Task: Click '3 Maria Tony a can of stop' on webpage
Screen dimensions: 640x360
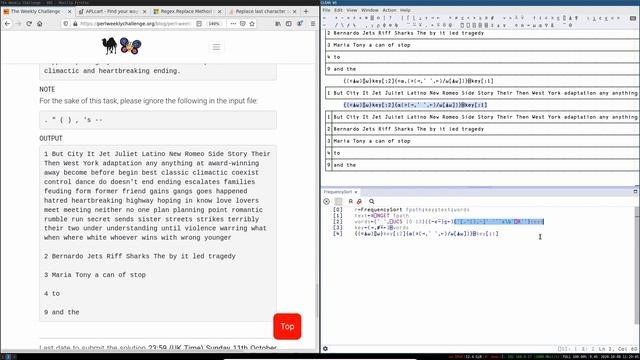Action: point(95,275)
